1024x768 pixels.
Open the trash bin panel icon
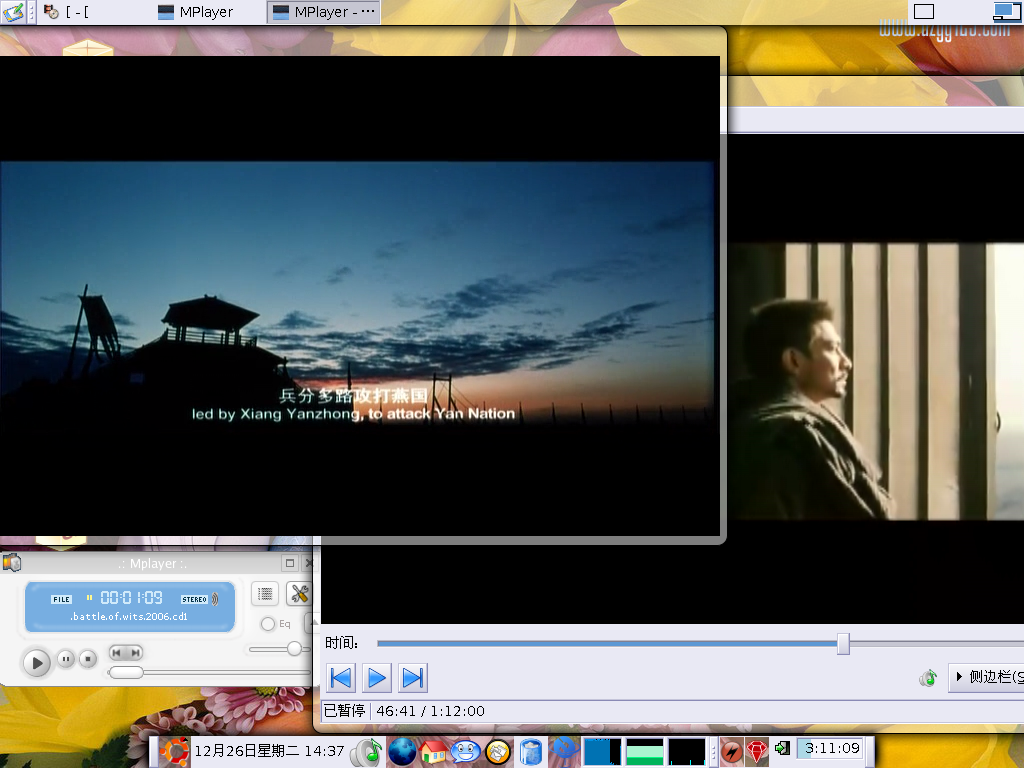coord(531,752)
